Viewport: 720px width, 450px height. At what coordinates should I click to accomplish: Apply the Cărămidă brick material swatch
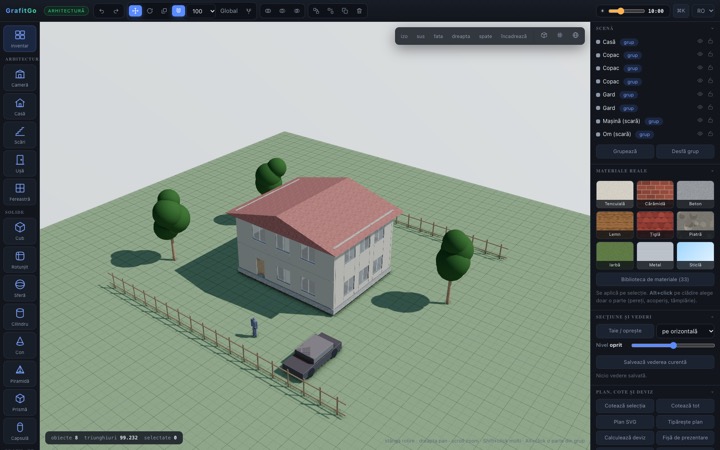point(655,194)
